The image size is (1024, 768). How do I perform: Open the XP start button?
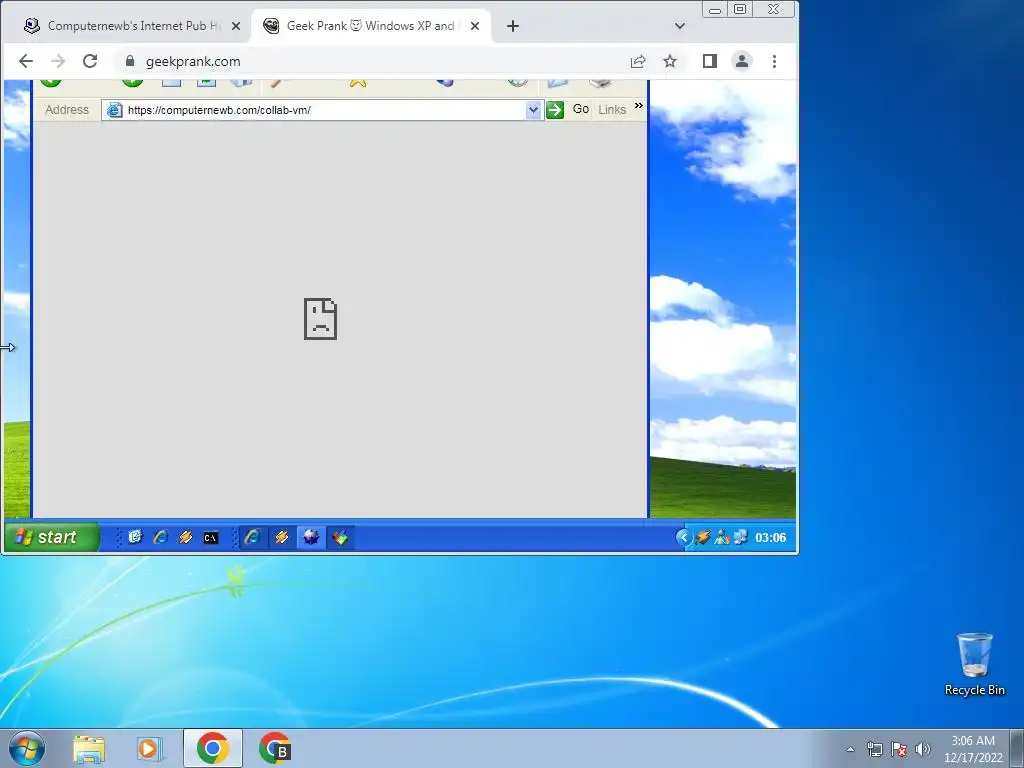pos(52,537)
